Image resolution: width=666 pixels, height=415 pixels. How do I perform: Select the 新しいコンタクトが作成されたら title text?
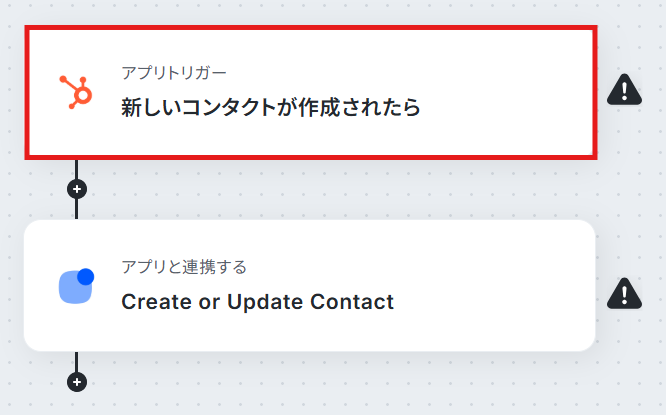coord(270,107)
